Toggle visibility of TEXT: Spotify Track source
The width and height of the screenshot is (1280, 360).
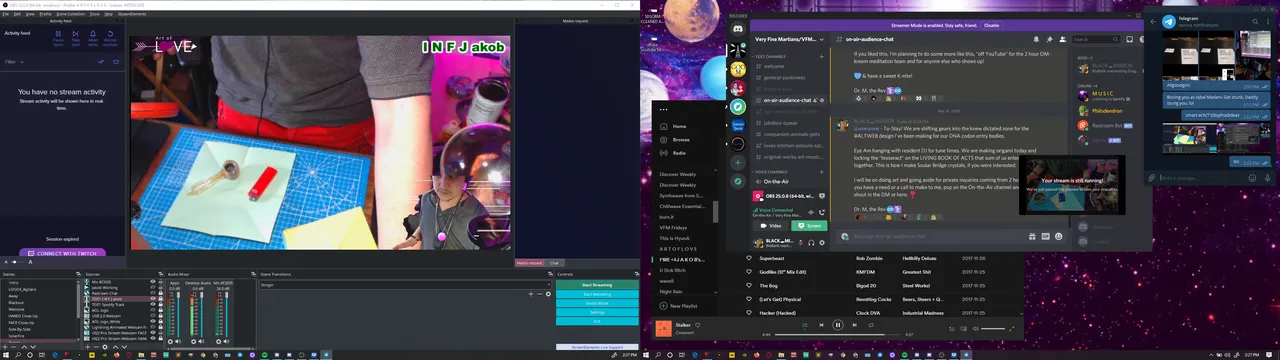tap(153, 304)
